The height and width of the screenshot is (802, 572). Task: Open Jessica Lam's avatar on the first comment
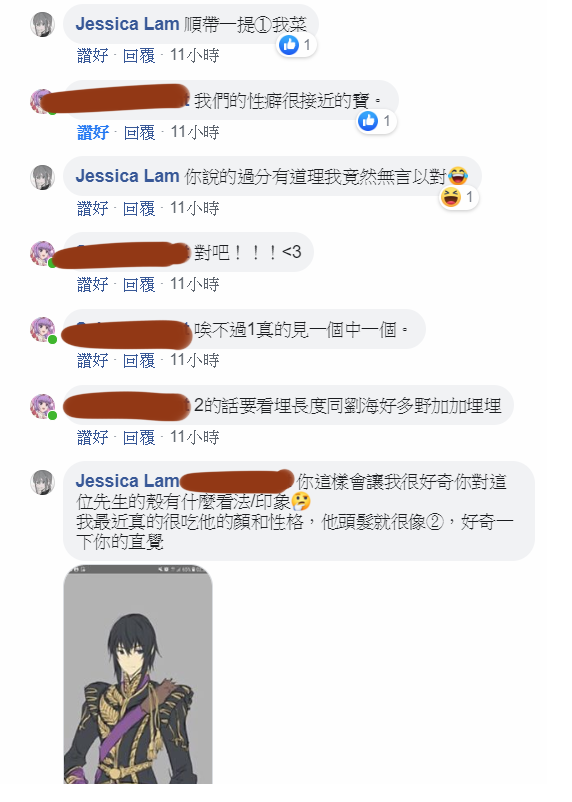coord(42,25)
